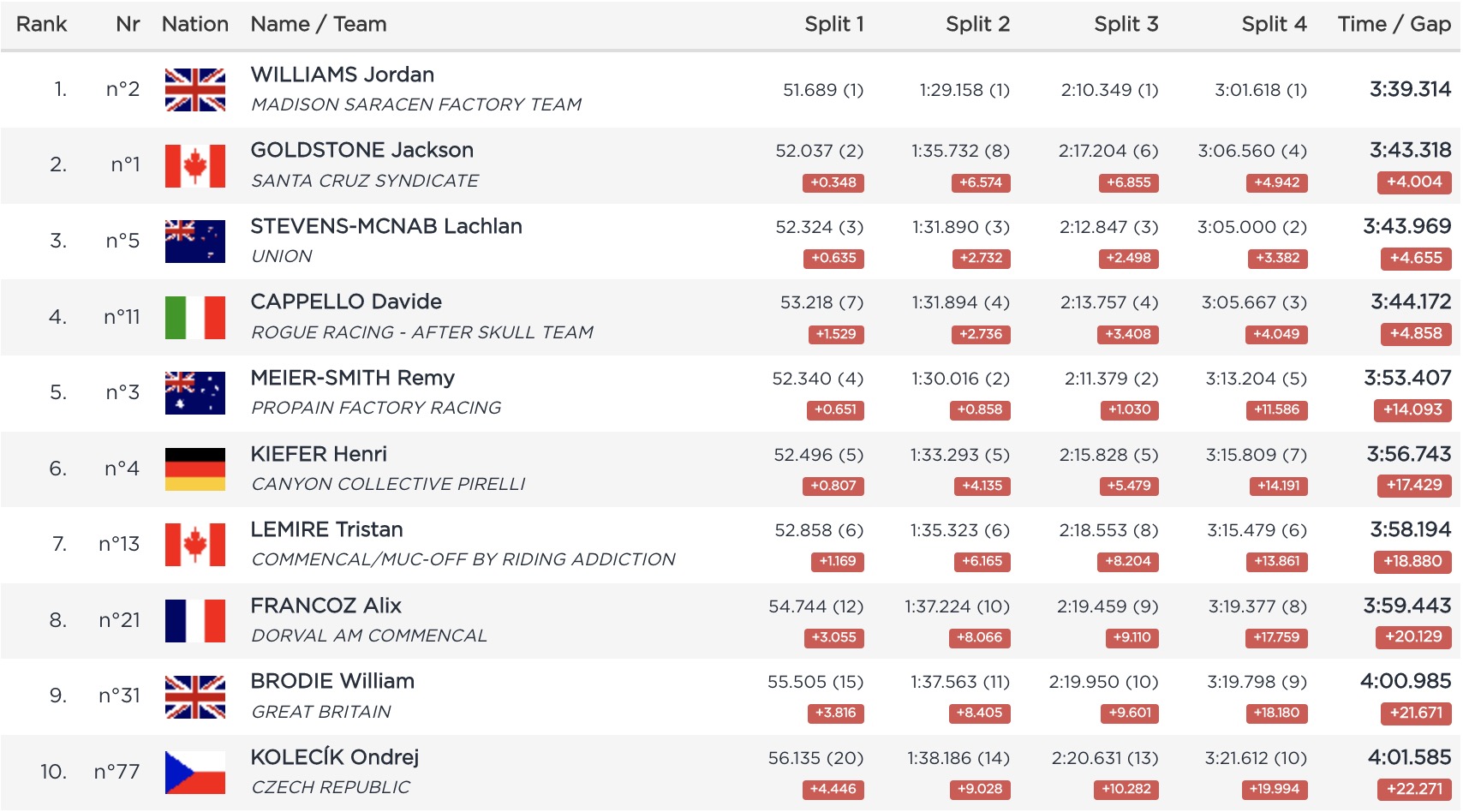The width and height of the screenshot is (1463, 812).
Task: Click the winning time 3:39.314
Action: coord(1410,89)
